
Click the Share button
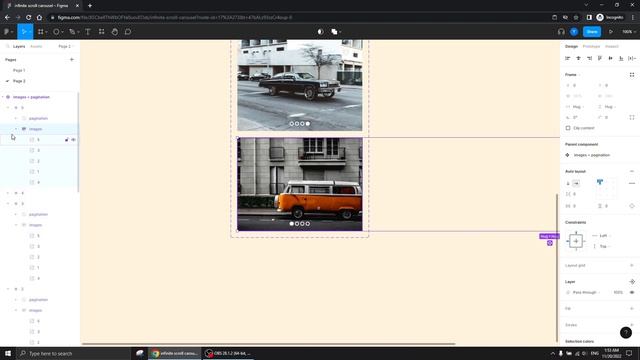pyautogui.click(x=592, y=31)
